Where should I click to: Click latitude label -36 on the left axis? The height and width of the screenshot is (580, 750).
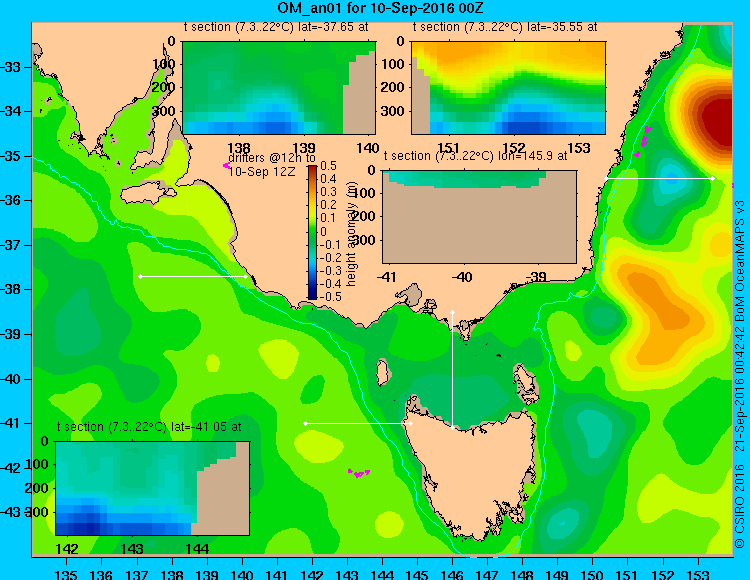(11, 200)
